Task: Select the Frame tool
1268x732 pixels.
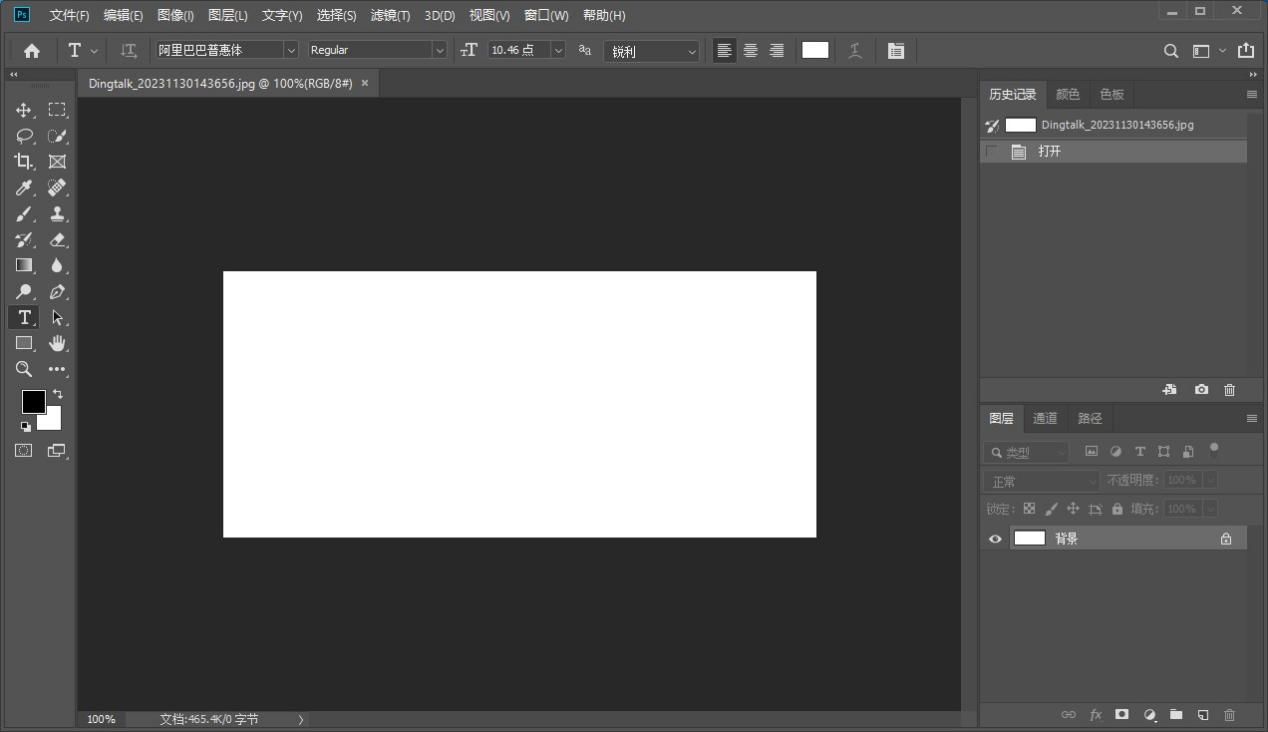Action: coord(57,162)
